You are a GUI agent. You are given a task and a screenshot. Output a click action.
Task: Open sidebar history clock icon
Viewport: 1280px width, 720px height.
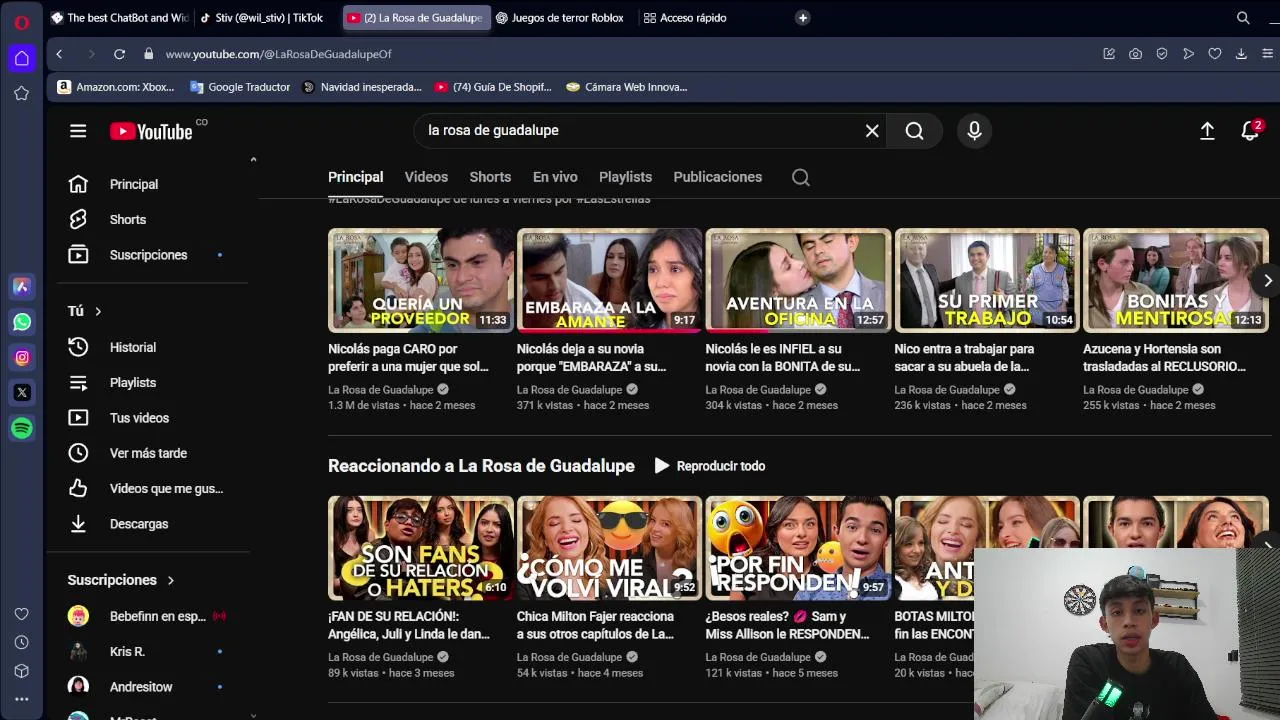click(22, 643)
